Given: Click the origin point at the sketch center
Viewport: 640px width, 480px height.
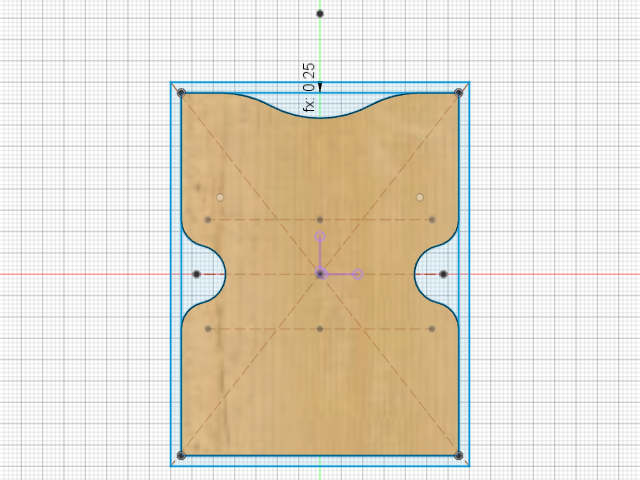Looking at the screenshot, I should click(x=320, y=274).
